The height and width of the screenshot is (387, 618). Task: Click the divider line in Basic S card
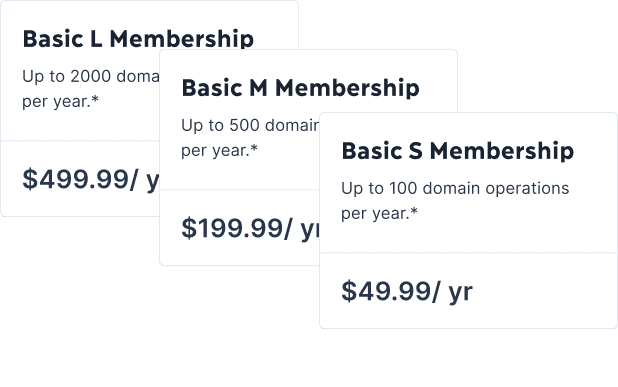[x=468, y=253]
